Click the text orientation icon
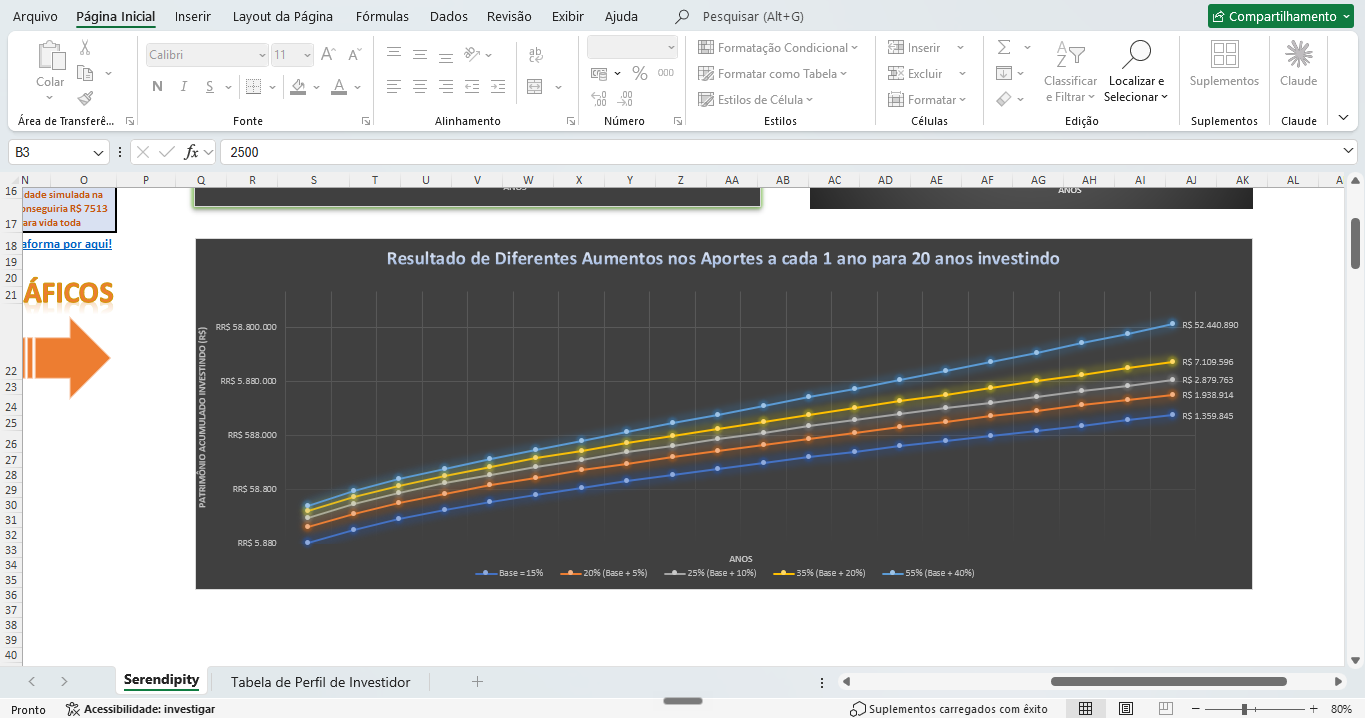Image resolution: width=1365 pixels, height=718 pixels. (x=474, y=55)
